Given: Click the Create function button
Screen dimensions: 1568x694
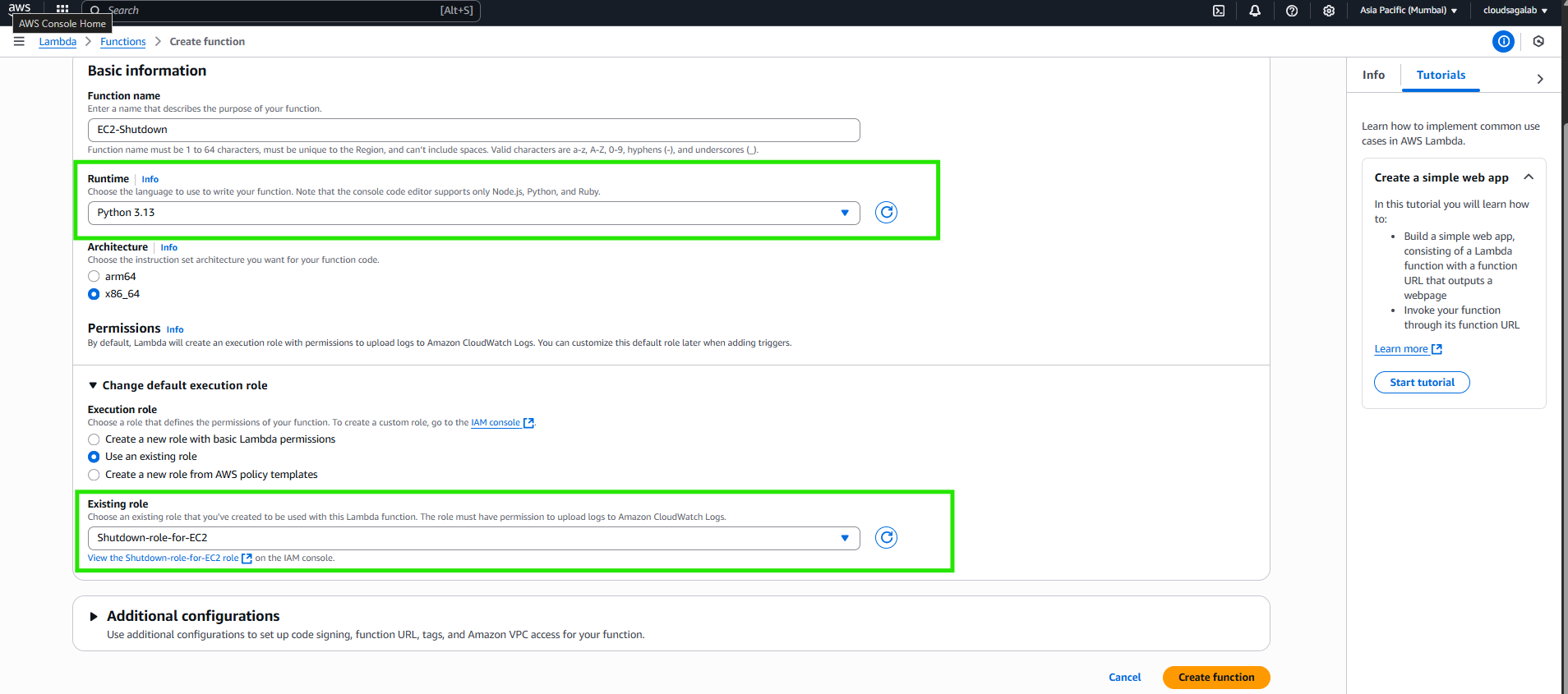Looking at the screenshot, I should pos(1216,678).
